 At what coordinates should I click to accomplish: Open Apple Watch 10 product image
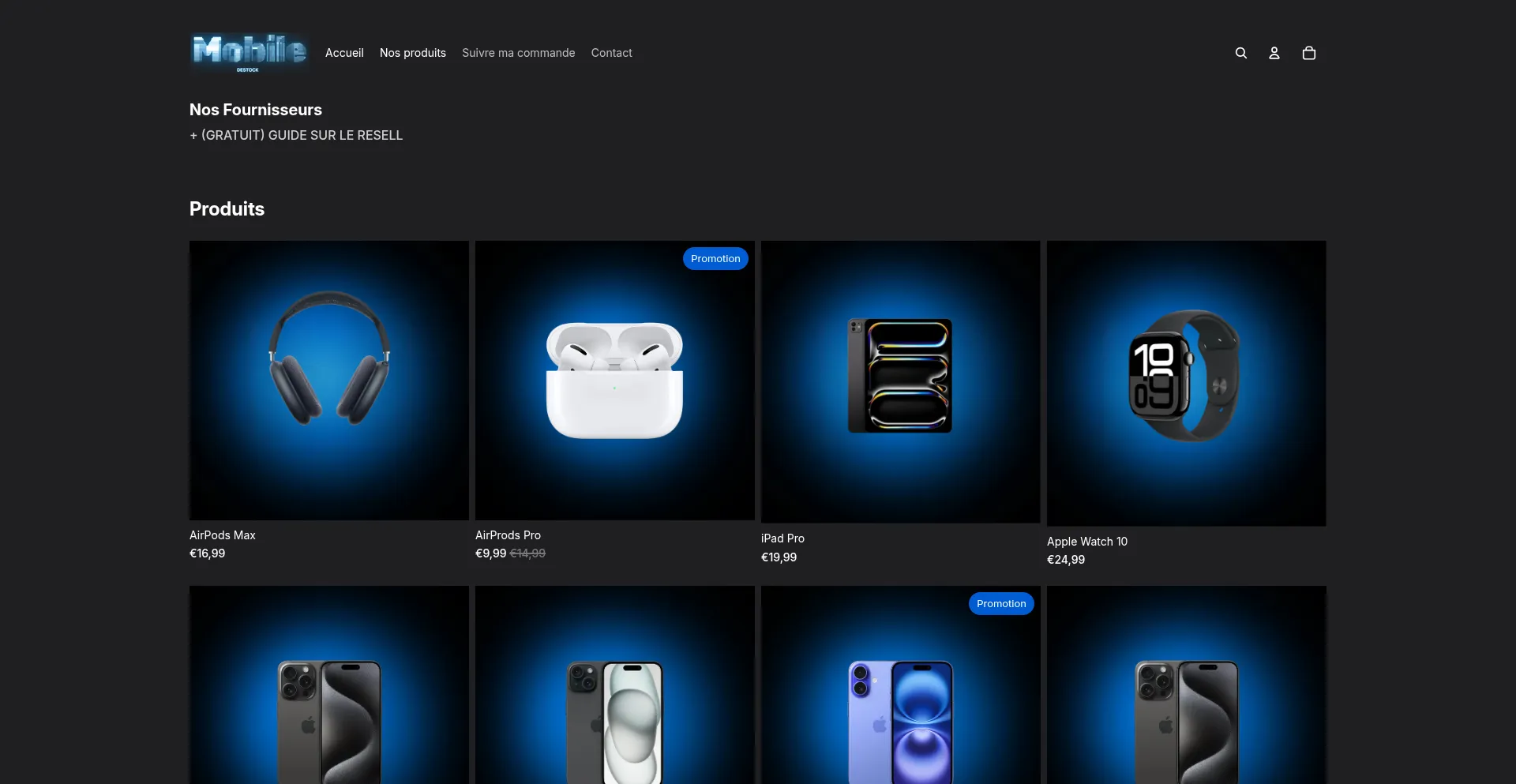click(x=1187, y=384)
